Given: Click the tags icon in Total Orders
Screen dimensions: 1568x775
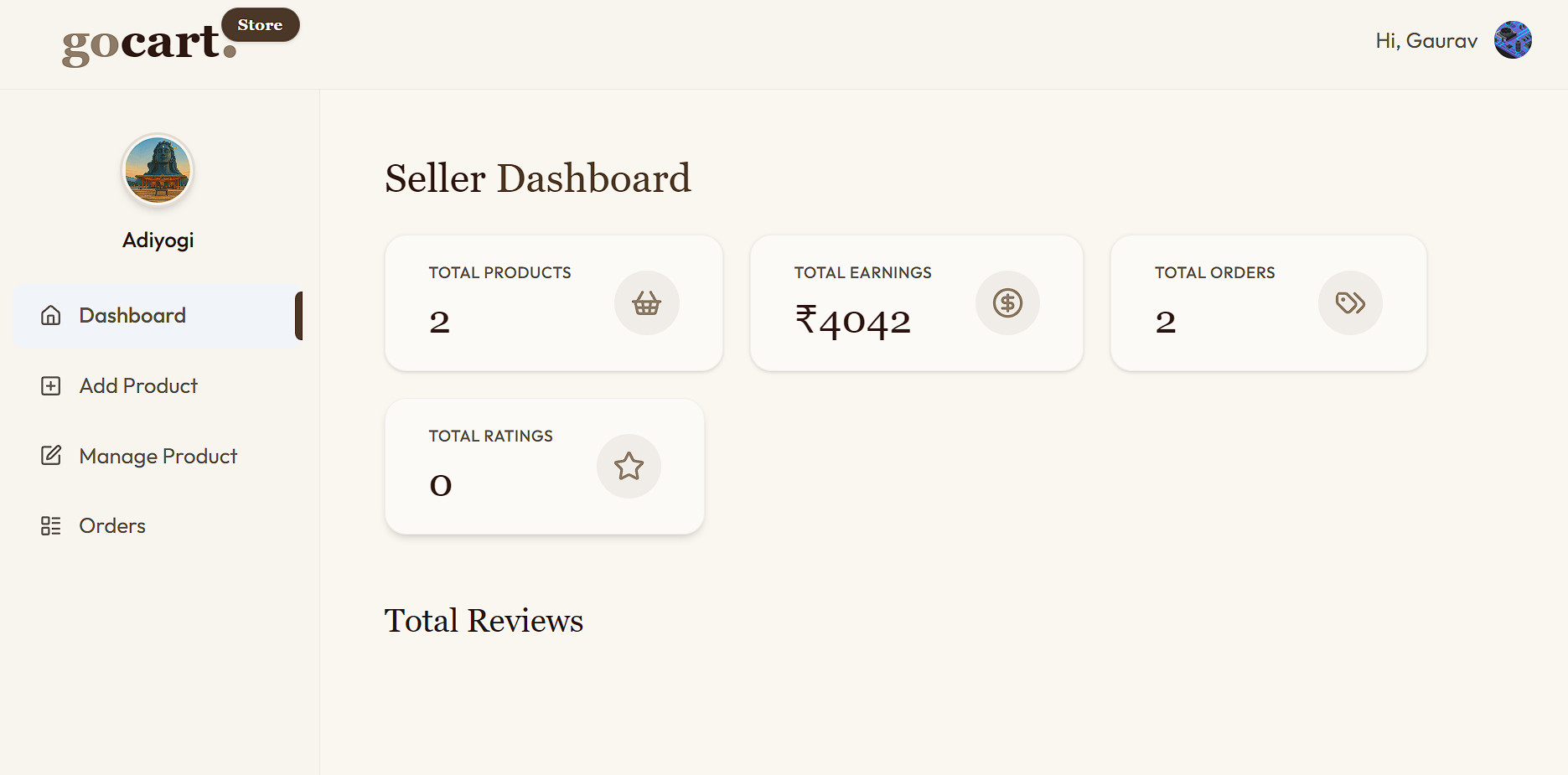Looking at the screenshot, I should [1350, 303].
